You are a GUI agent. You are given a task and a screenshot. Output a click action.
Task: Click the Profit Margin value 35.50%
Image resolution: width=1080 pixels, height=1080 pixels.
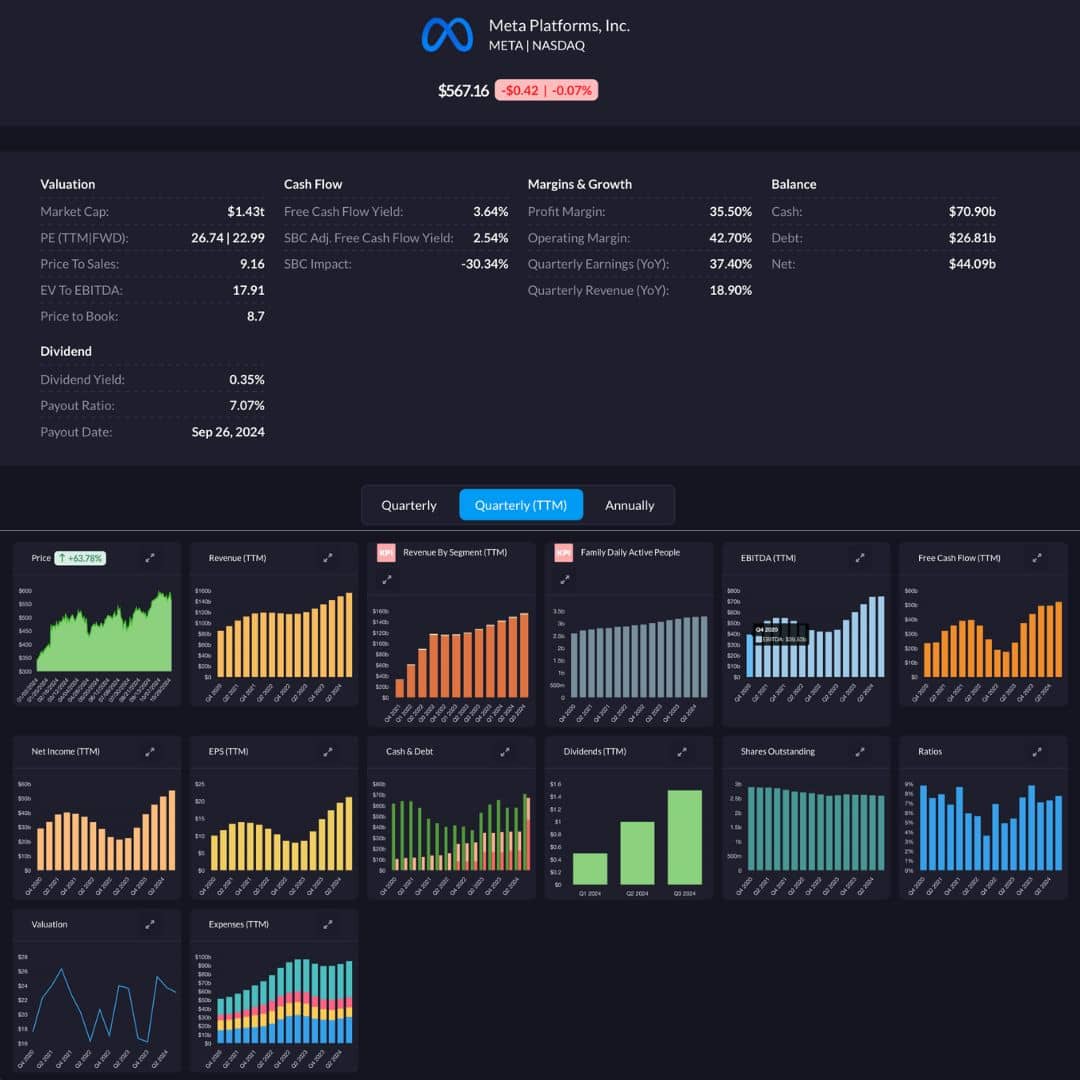pyautogui.click(x=731, y=211)
